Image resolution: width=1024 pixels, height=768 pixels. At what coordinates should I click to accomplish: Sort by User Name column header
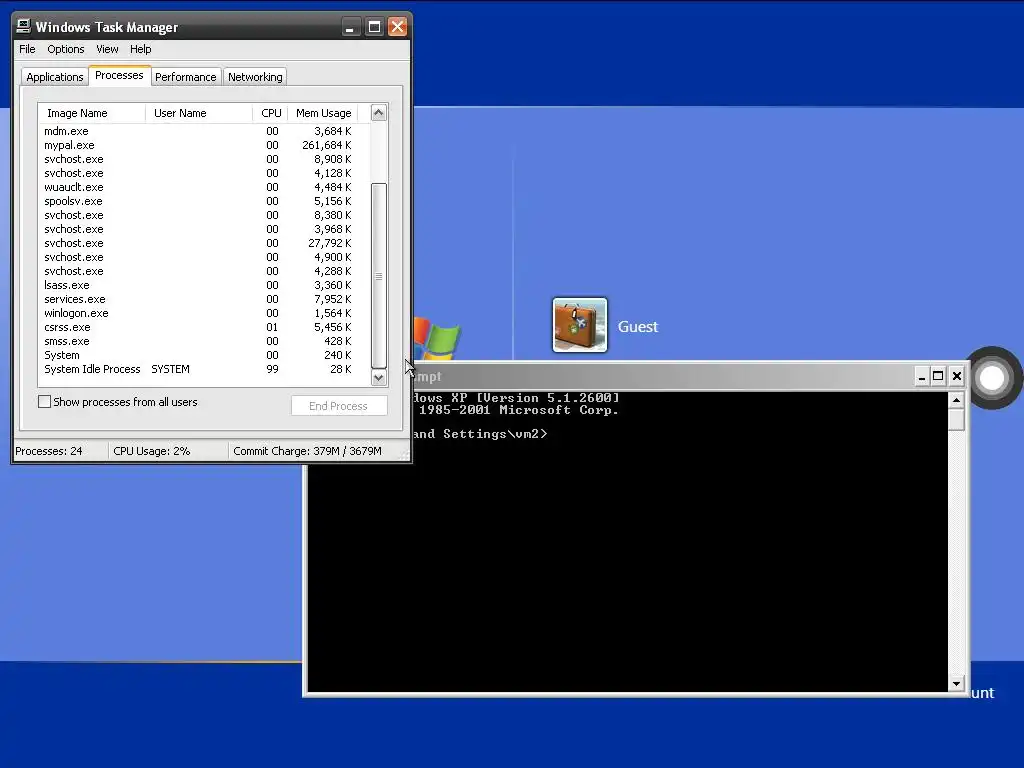199,113
